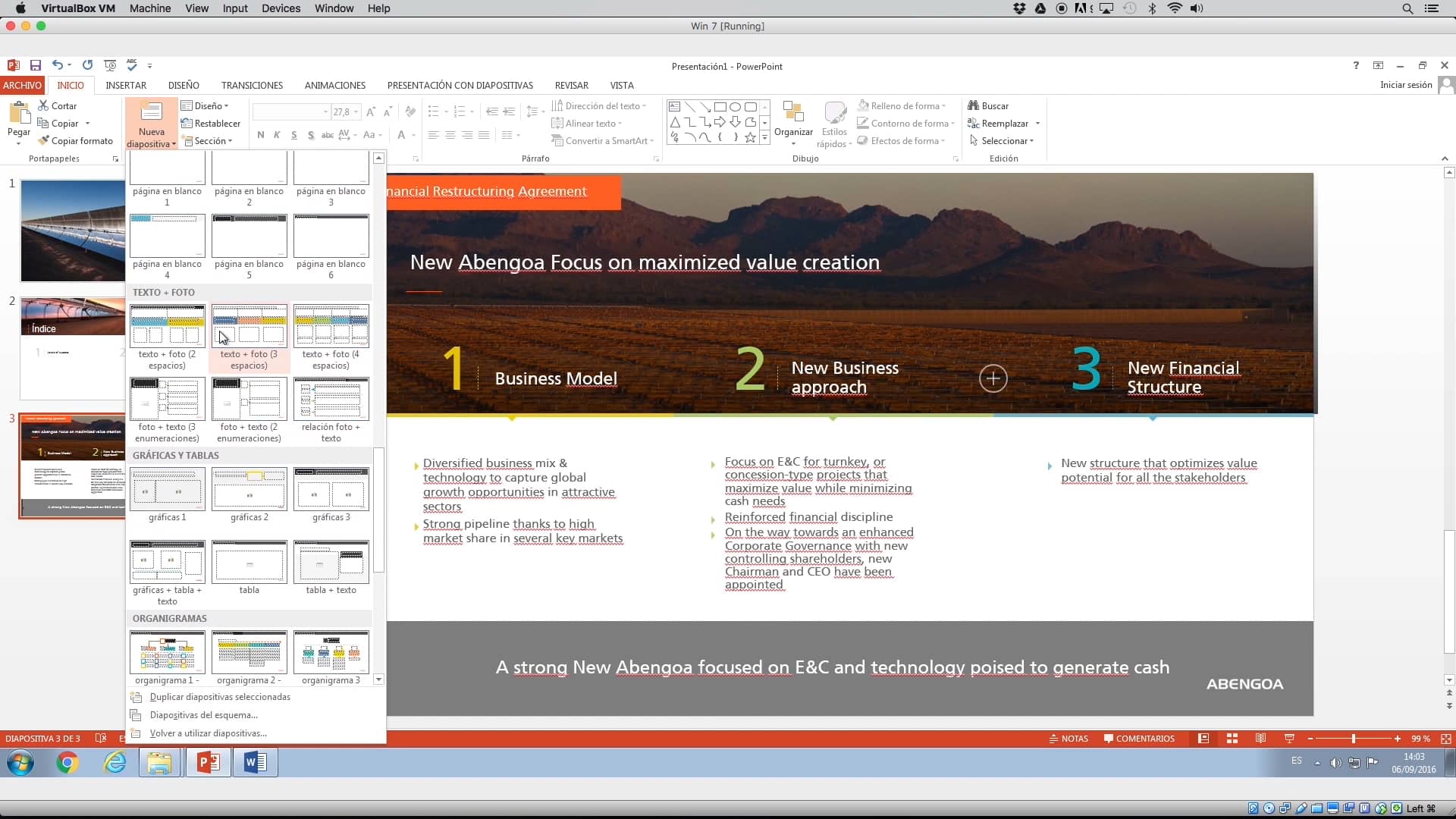Run spell check from quick access toolbar
1456x819 pixels.
[x=132, y=65]
